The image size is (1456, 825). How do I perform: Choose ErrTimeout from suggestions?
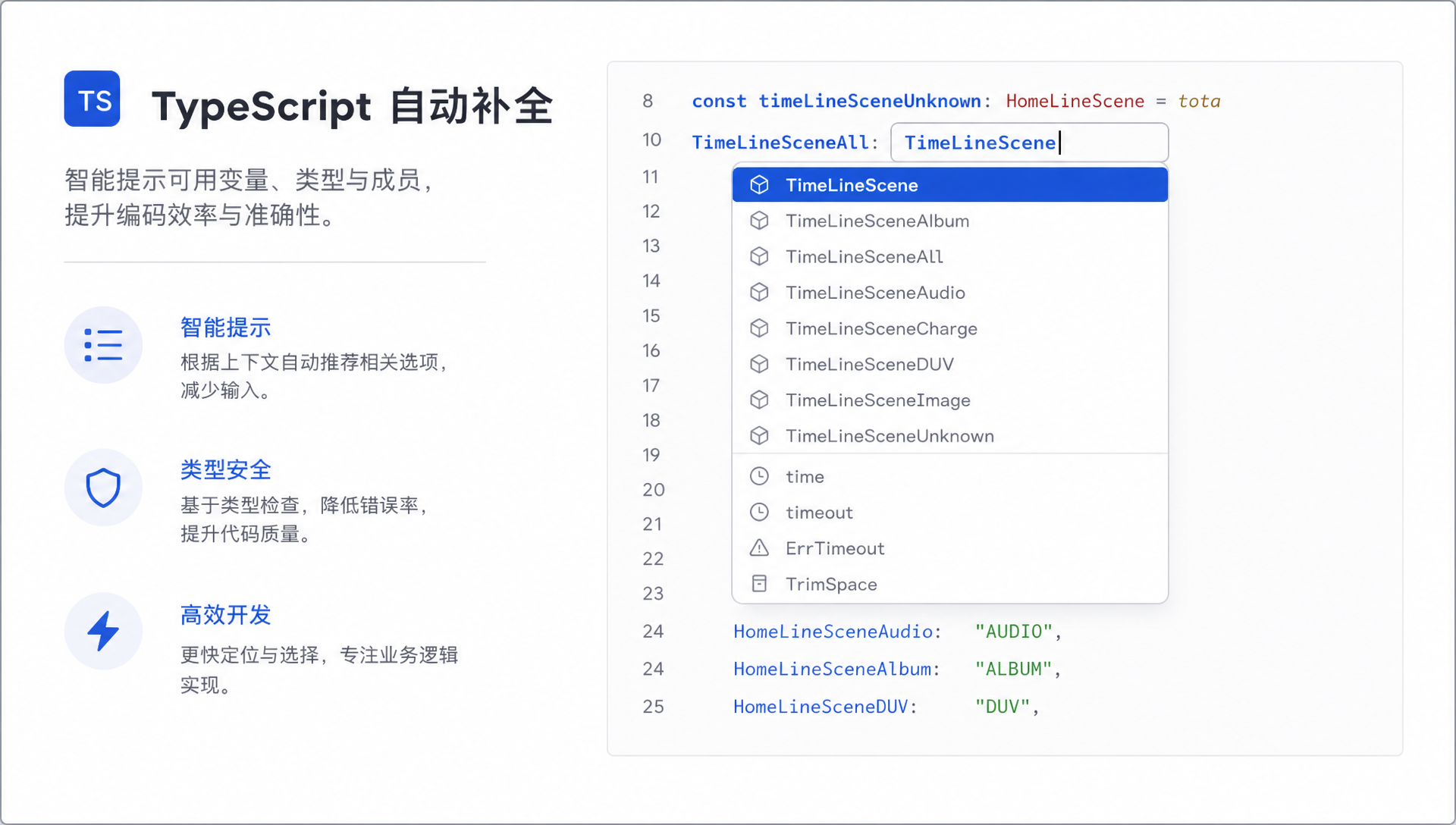[x=949, y=547]
